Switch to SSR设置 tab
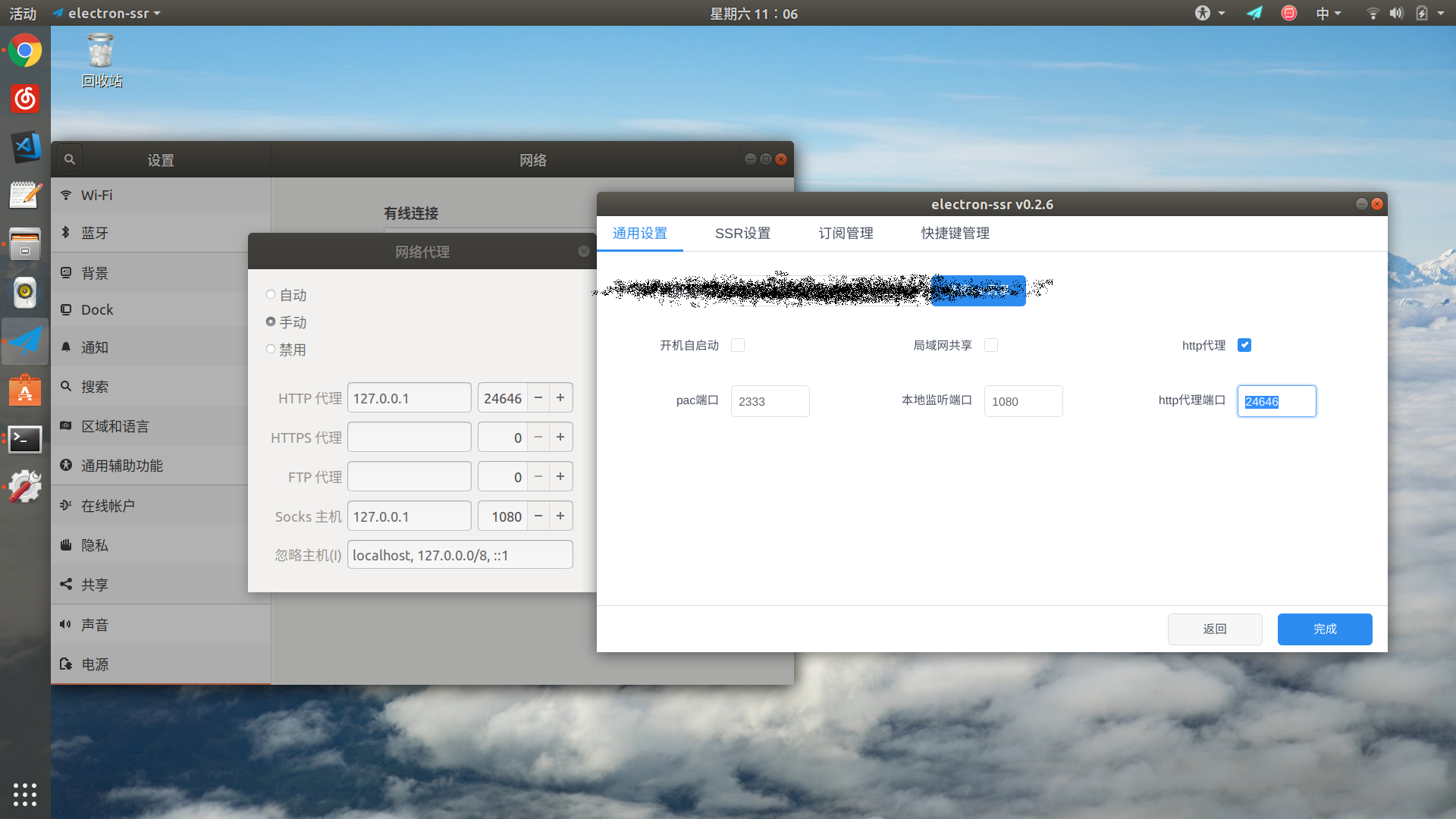This screenshot has width=1456, height=819. point(742,234)
